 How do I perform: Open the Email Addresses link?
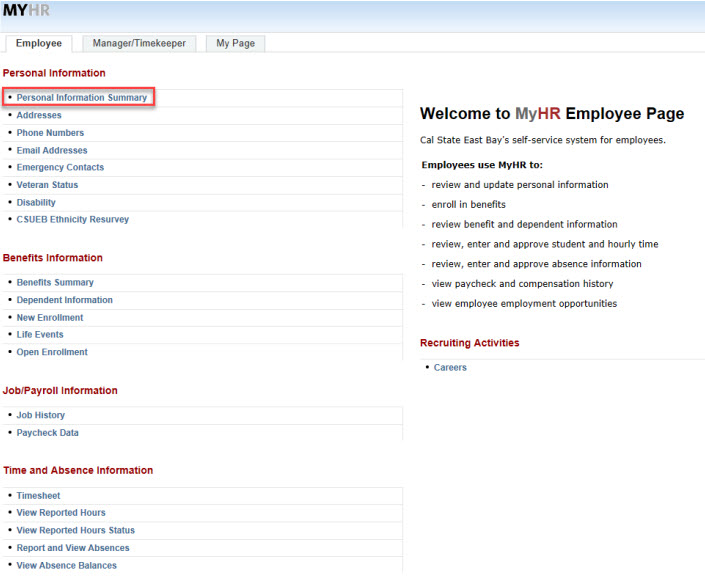[x=52, y=150]
